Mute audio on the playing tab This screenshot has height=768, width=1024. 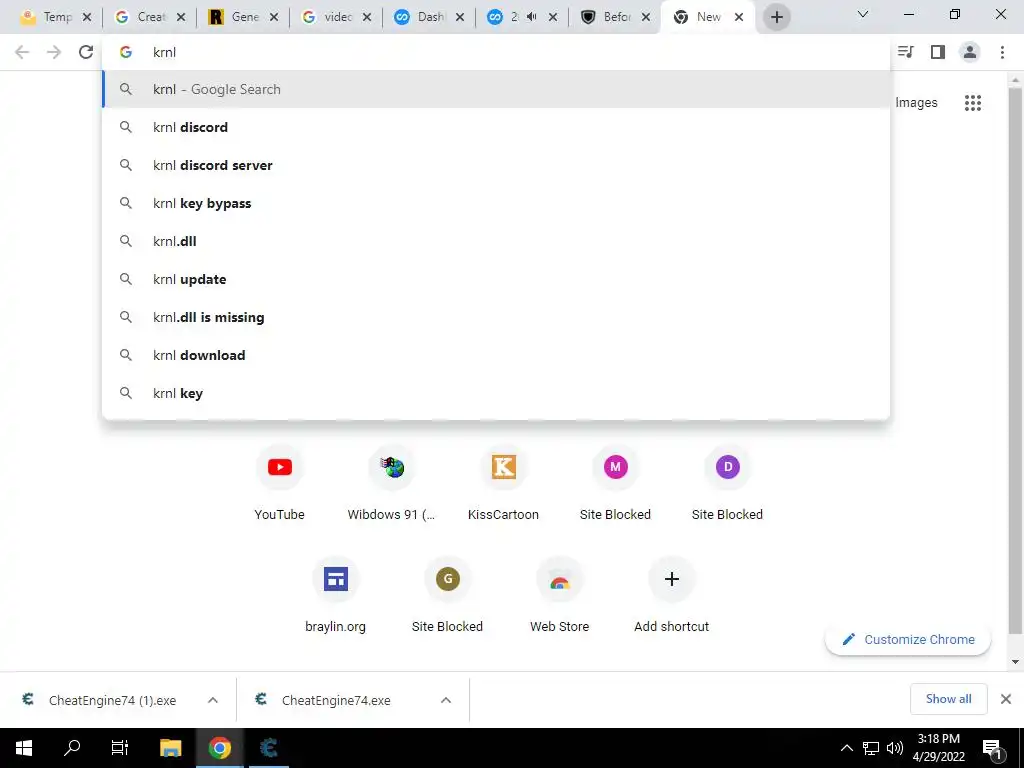tap(532, 17)
